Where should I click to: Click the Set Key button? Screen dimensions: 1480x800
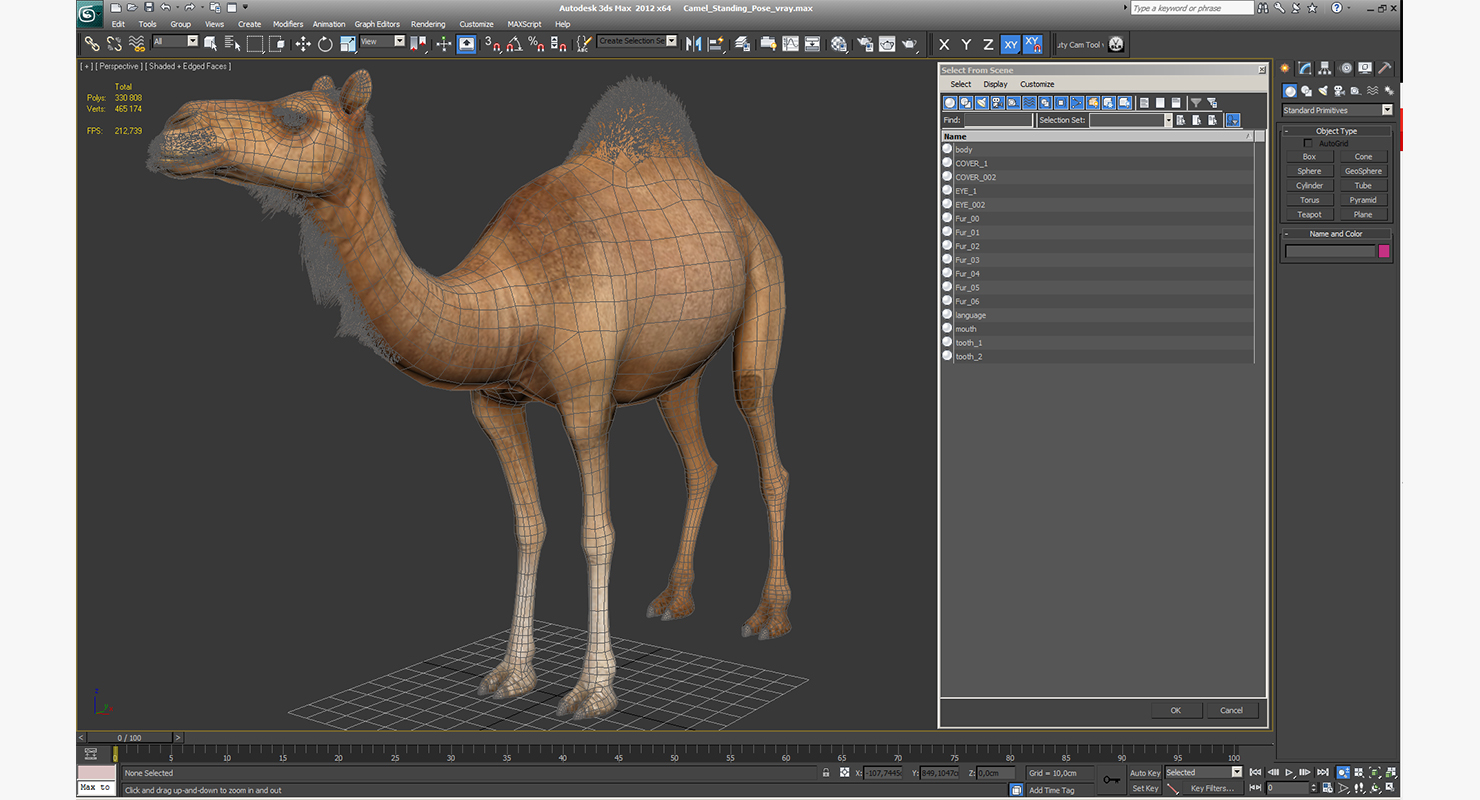(x=1145, y=788)
